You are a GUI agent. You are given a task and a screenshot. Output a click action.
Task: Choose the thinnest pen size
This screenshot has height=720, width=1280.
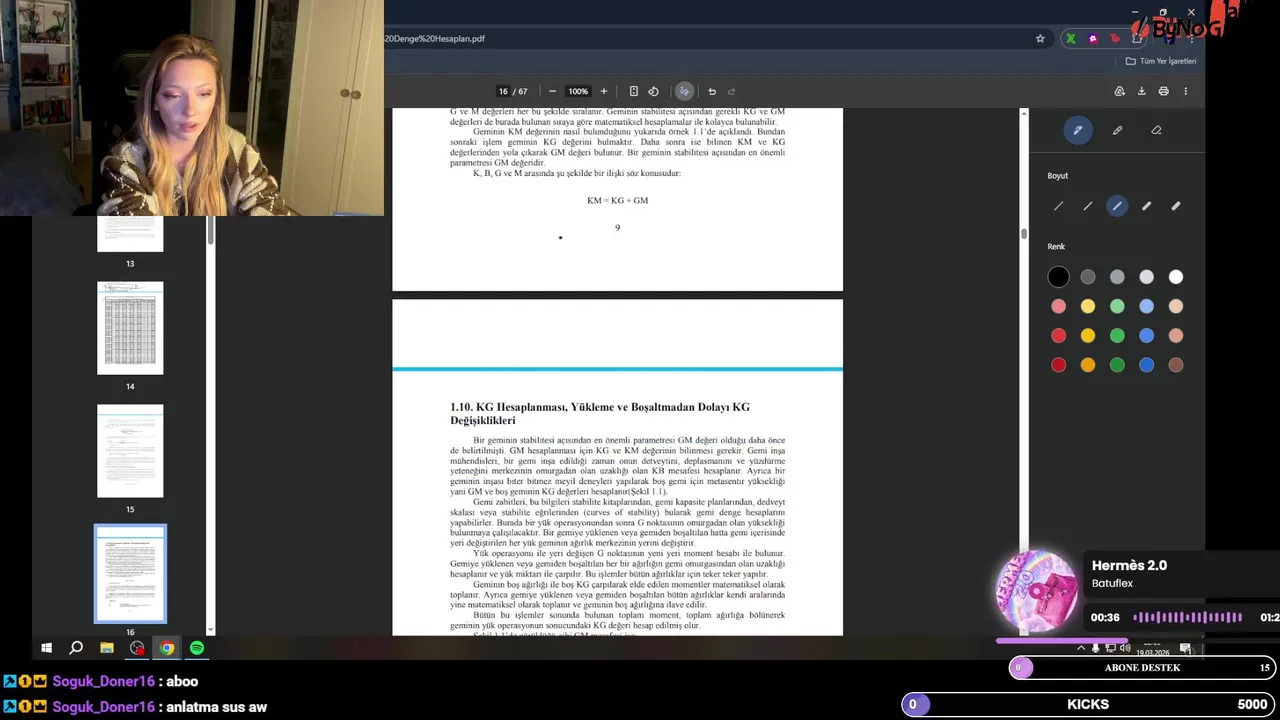[1058, 206]
